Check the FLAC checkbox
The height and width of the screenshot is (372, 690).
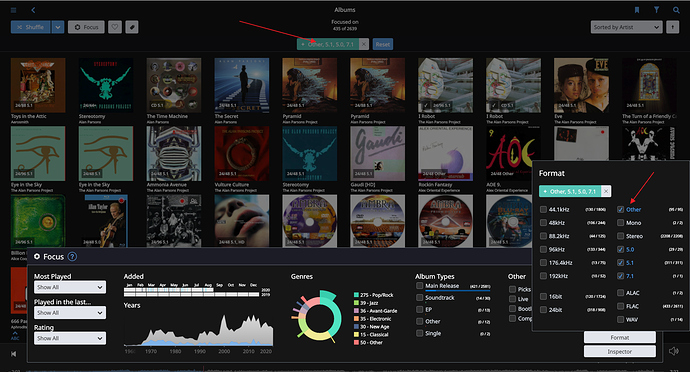tap(620, 306)
